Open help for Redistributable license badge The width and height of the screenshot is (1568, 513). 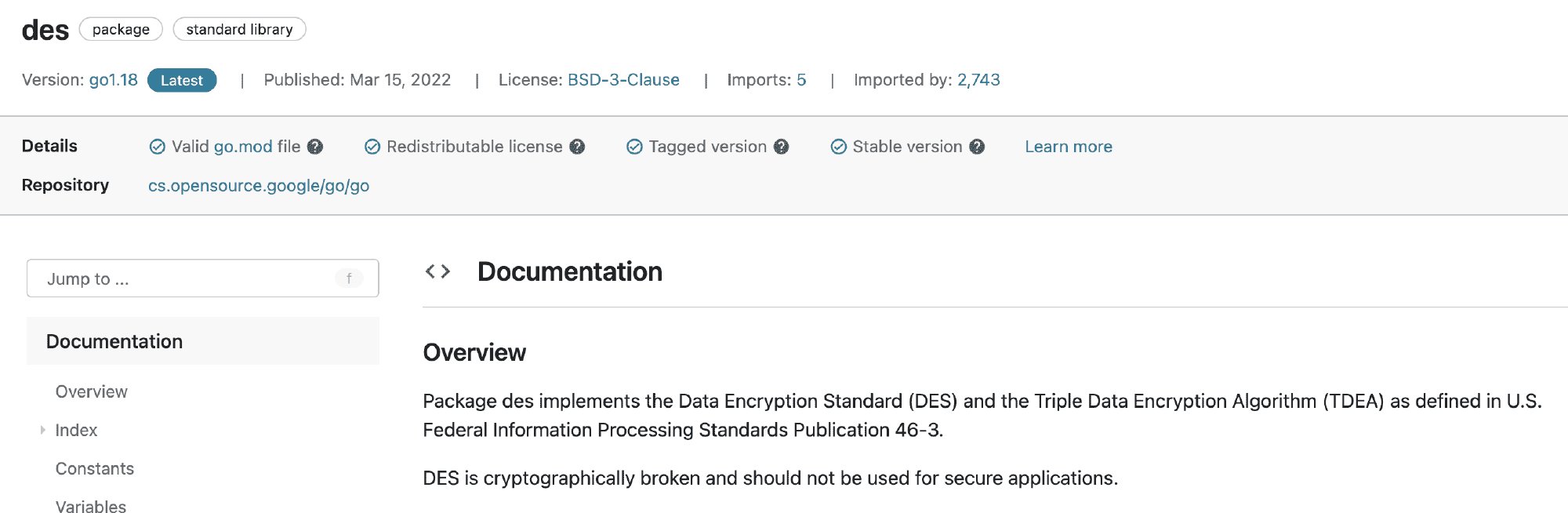(x=576, y=147)
